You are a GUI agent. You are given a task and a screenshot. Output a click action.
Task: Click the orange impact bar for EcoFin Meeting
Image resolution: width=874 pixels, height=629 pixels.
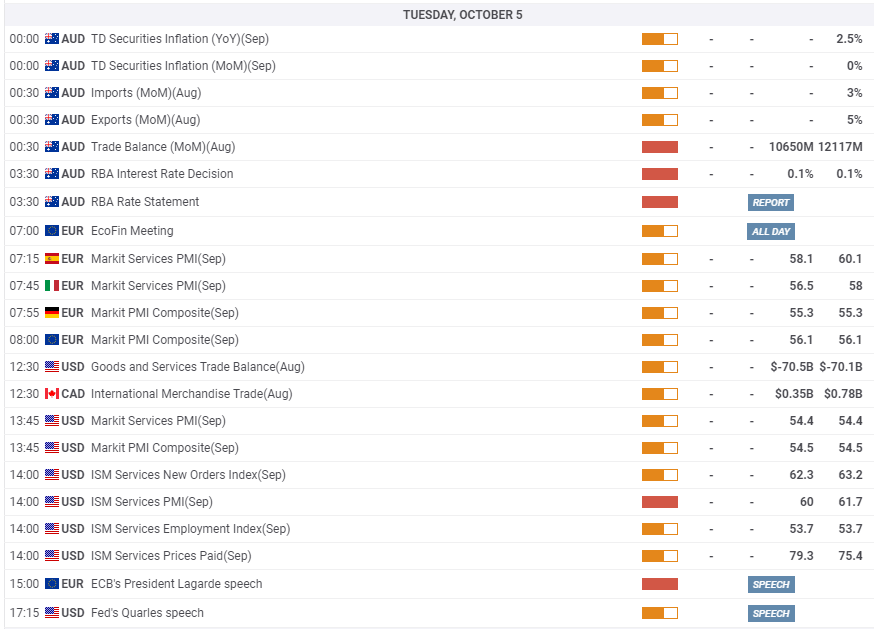tap(660, 231)
